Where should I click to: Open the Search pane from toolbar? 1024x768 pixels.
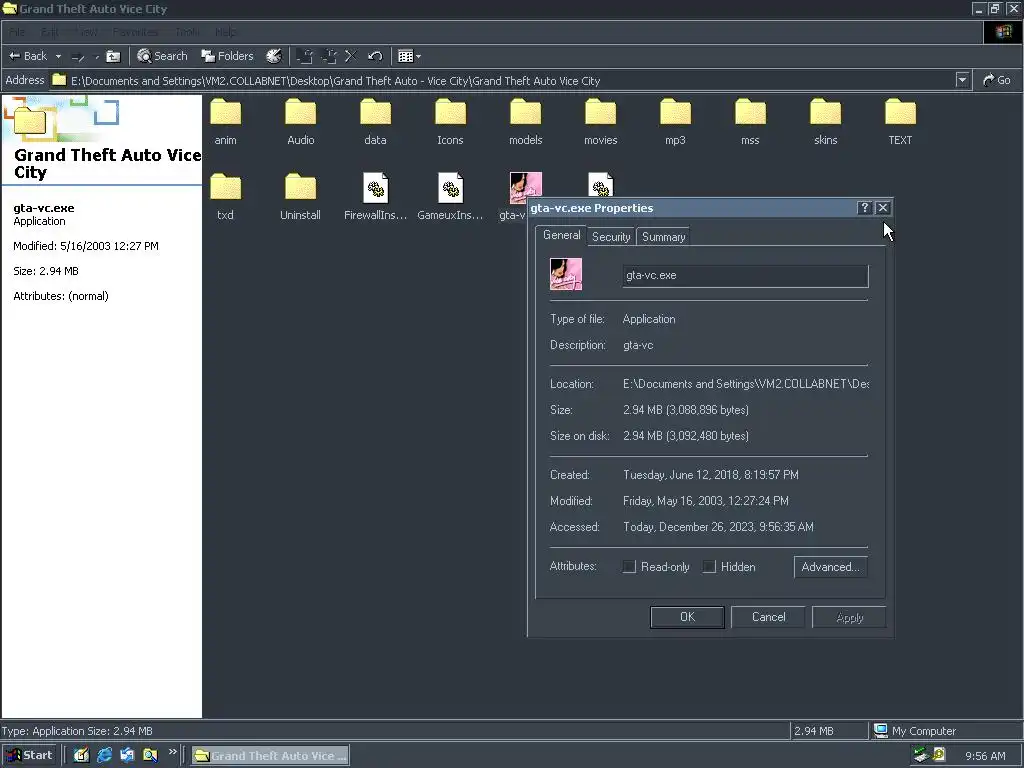pos(162,56)
